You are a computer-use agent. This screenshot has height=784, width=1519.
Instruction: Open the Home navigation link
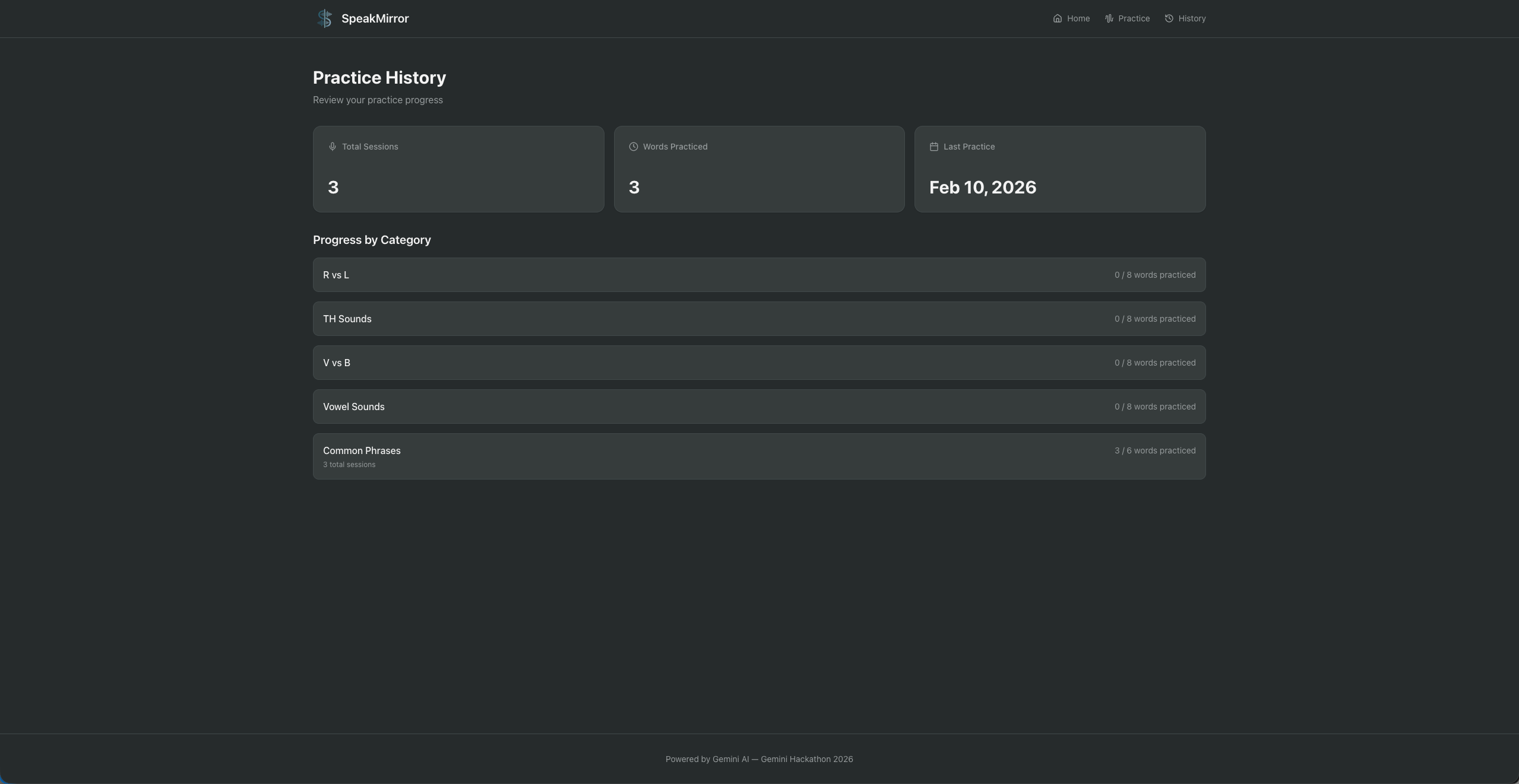(1078, 18)
